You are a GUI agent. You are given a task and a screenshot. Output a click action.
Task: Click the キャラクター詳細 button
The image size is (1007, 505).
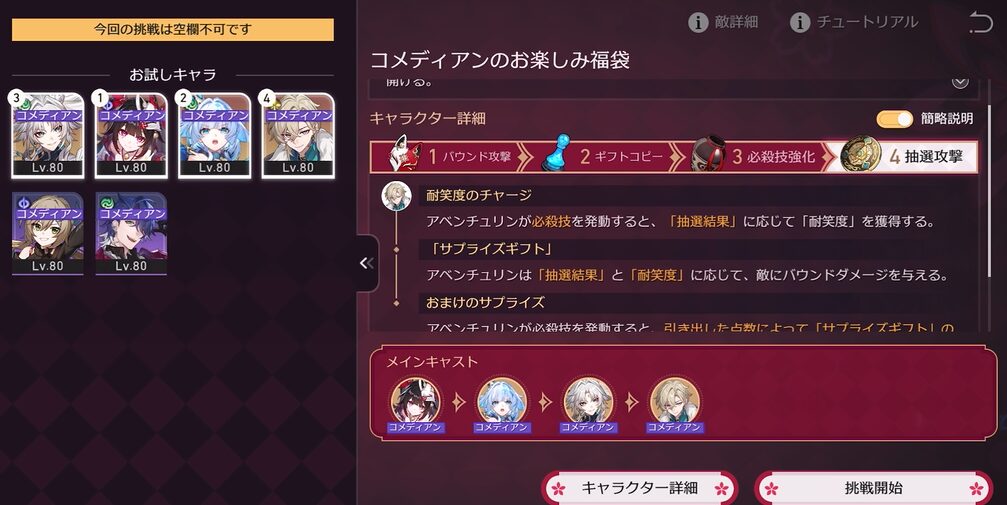pyautogui.click(x=640, y=488)
